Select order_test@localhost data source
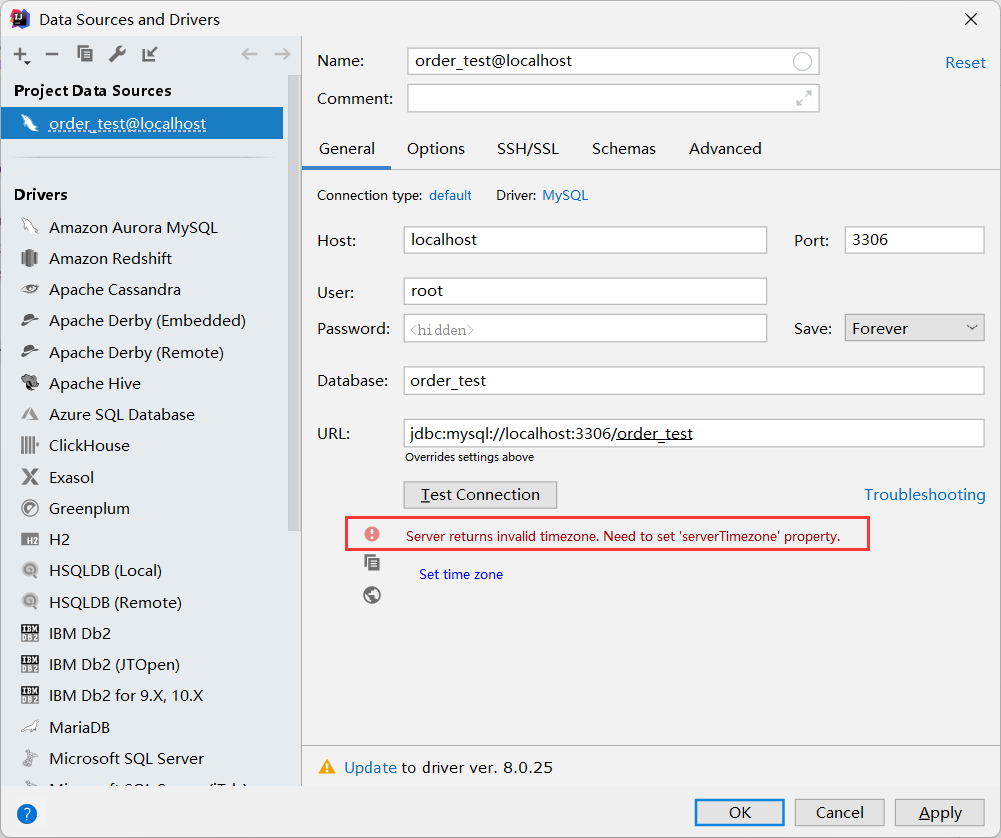The image size is (1001, 838). (x=142, y=123)
